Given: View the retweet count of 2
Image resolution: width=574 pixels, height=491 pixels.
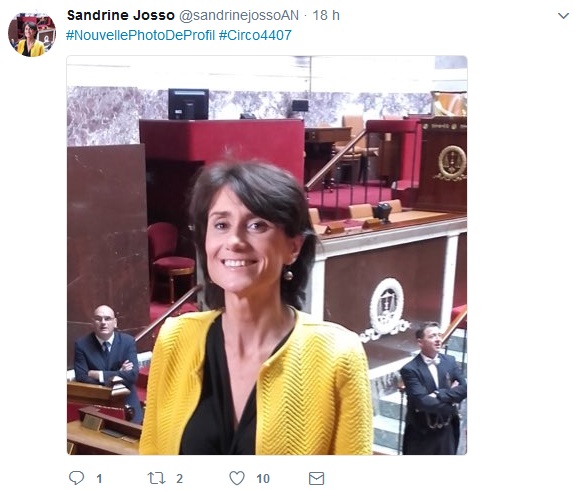Looking at the screenshot, I should click(179, 479).
